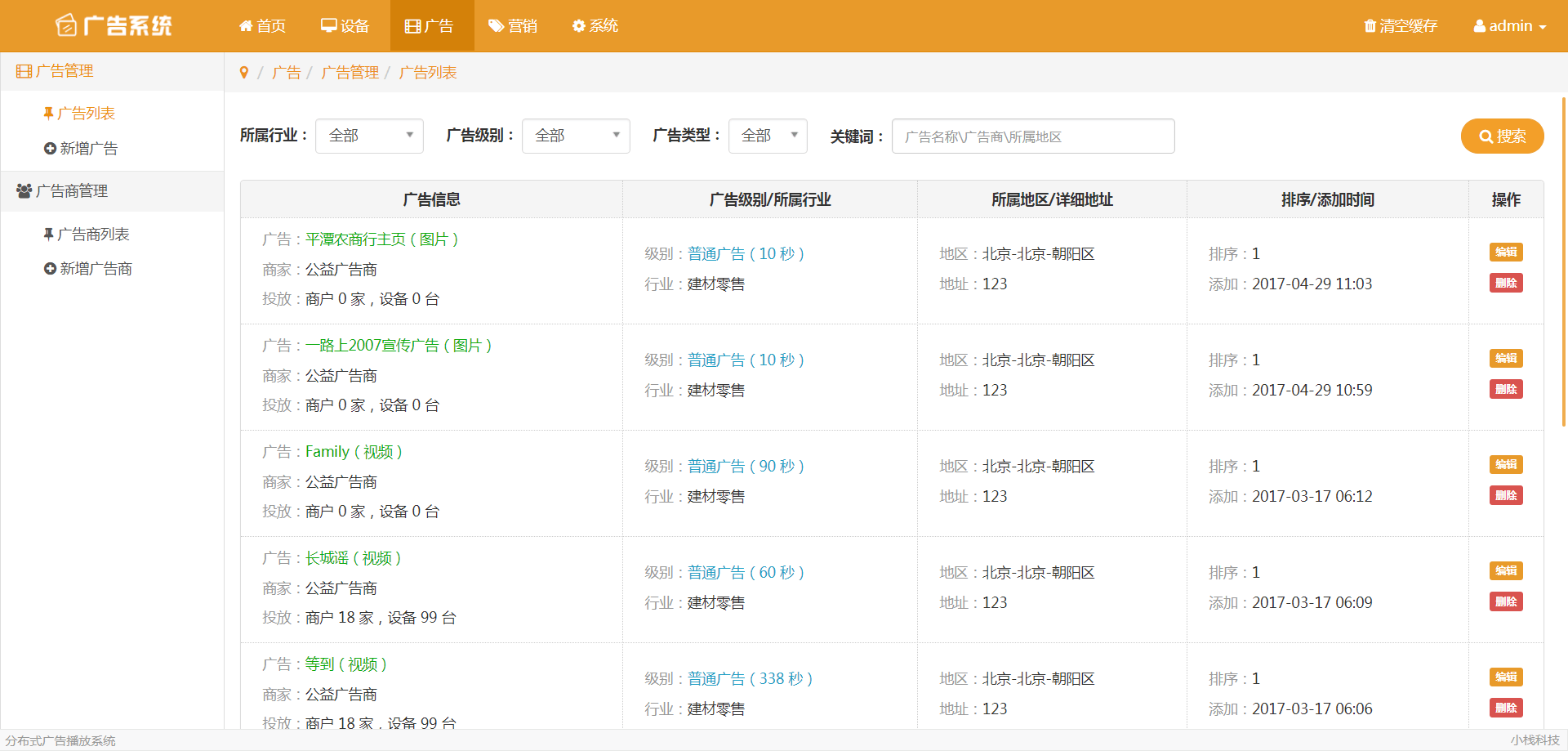Open the 设备 devices menu
1568x751 pixels.
pyautogui.click(x=345, y=26)
